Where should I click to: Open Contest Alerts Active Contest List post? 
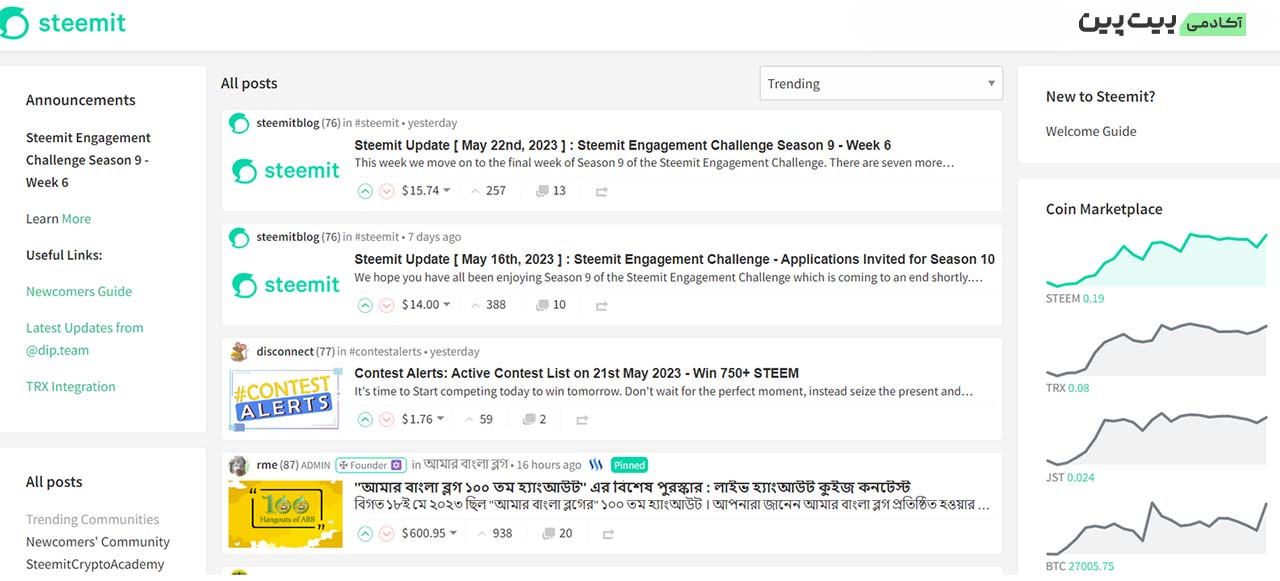click(x=577, y=374)
